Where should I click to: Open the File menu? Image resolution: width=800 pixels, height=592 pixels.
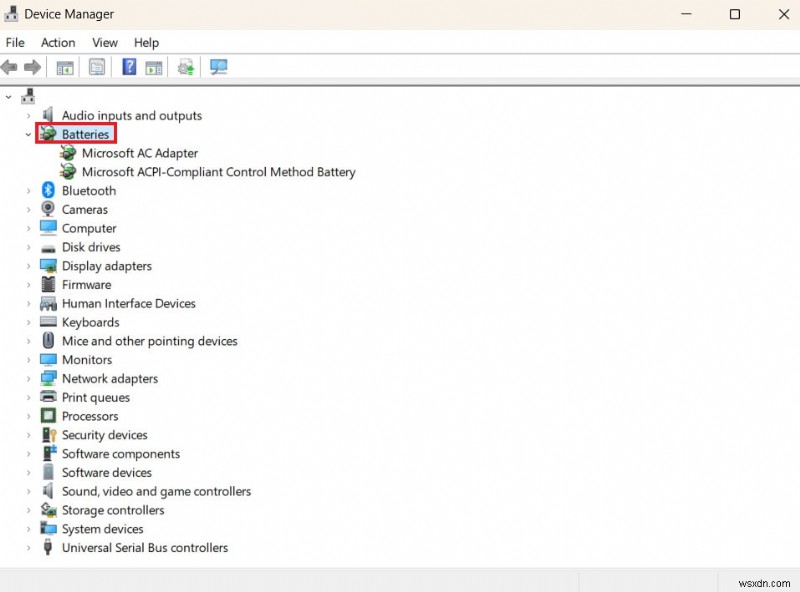pos(15,43)
